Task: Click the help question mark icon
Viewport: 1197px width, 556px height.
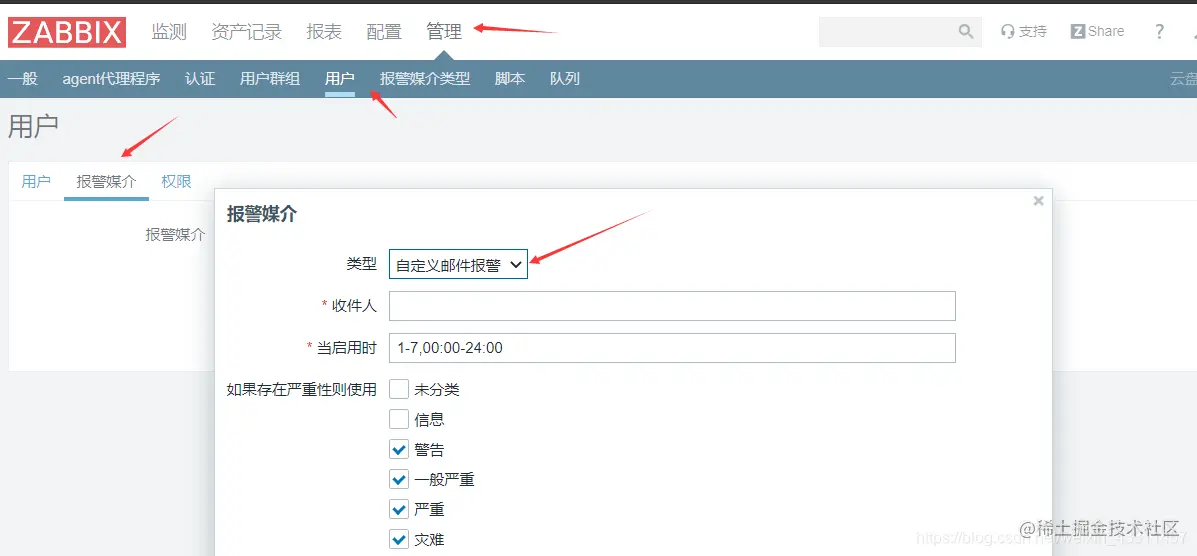Action: click(1160, 31)
